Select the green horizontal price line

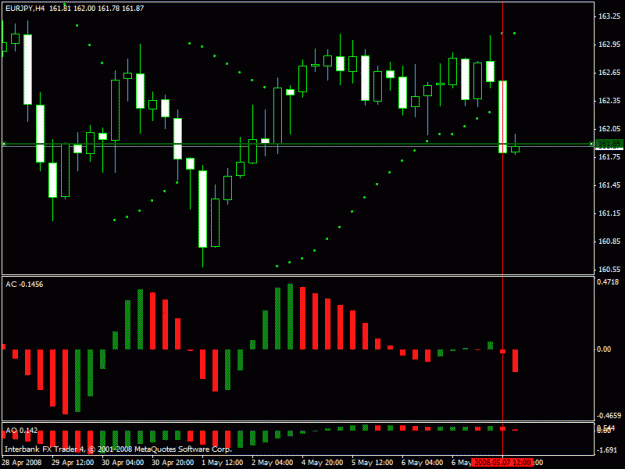coord(297,143)
